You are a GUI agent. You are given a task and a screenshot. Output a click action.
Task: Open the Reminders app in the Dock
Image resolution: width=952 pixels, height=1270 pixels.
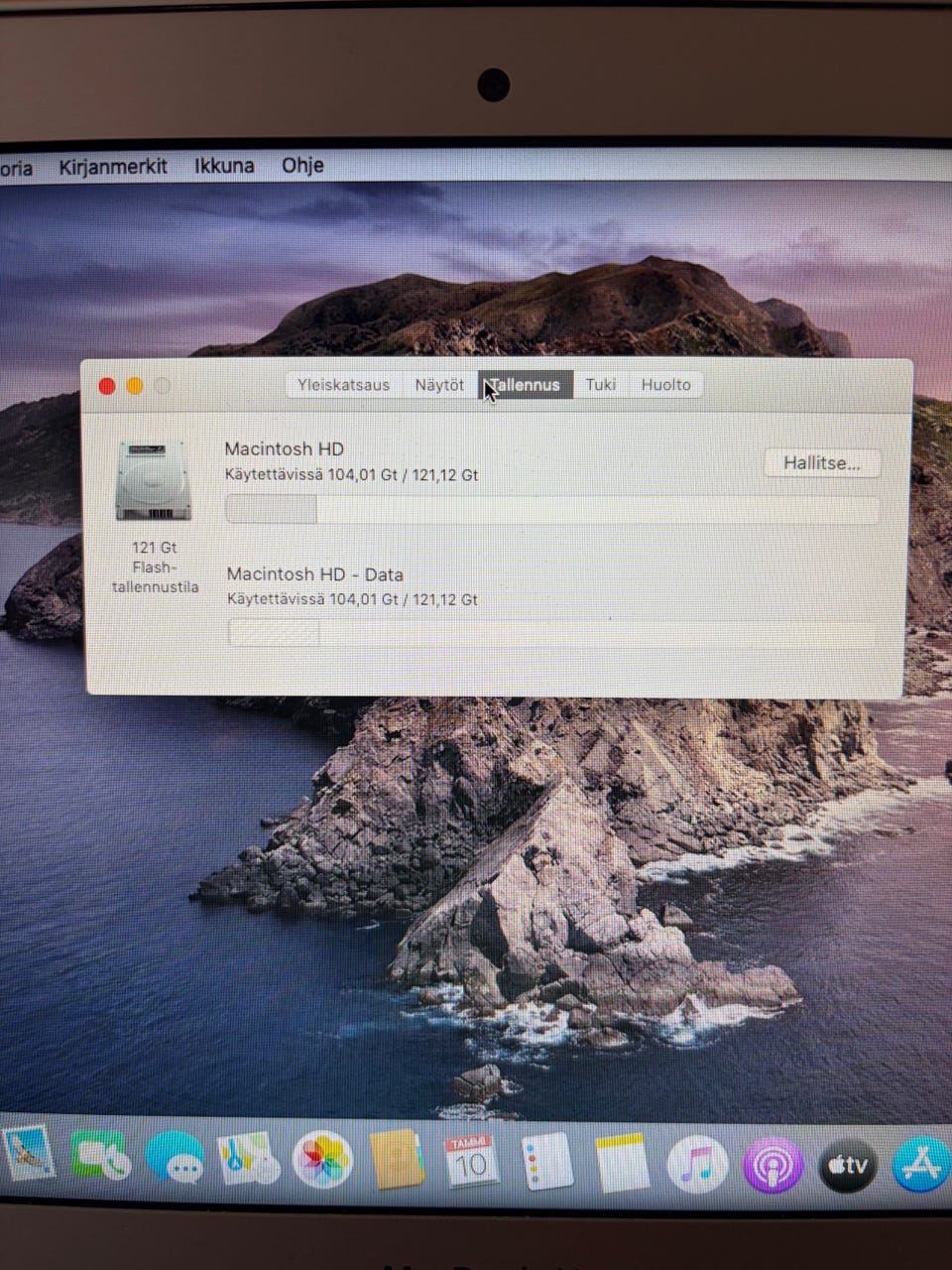tap(546, 1161)
